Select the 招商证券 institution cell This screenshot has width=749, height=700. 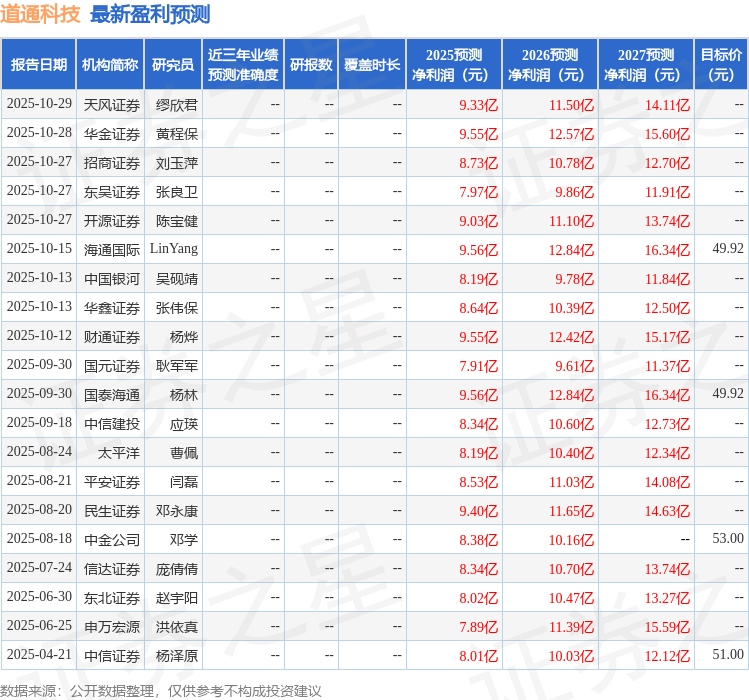coord(112,163)
